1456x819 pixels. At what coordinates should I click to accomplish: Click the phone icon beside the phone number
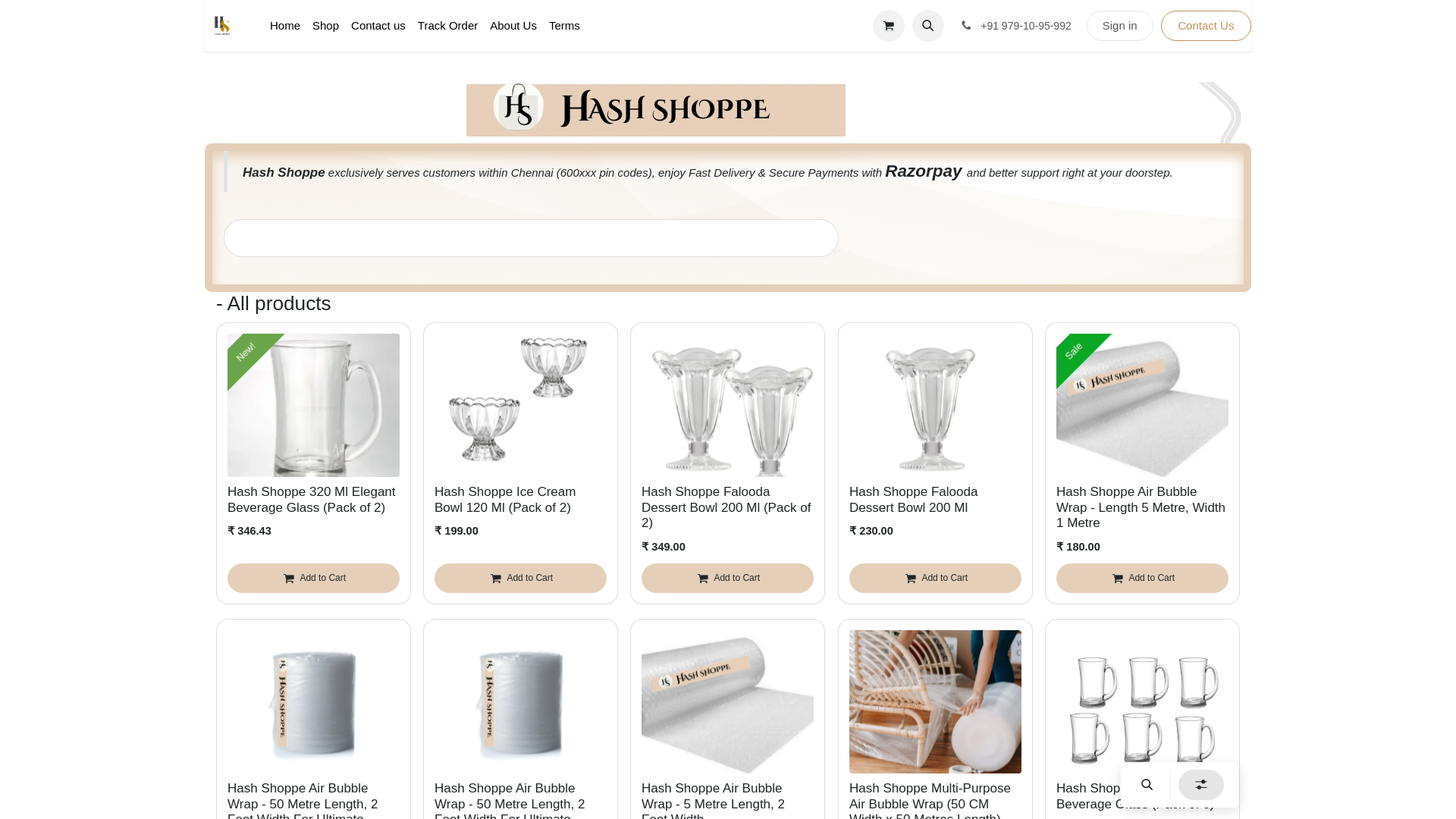click(x=966, y=26)
